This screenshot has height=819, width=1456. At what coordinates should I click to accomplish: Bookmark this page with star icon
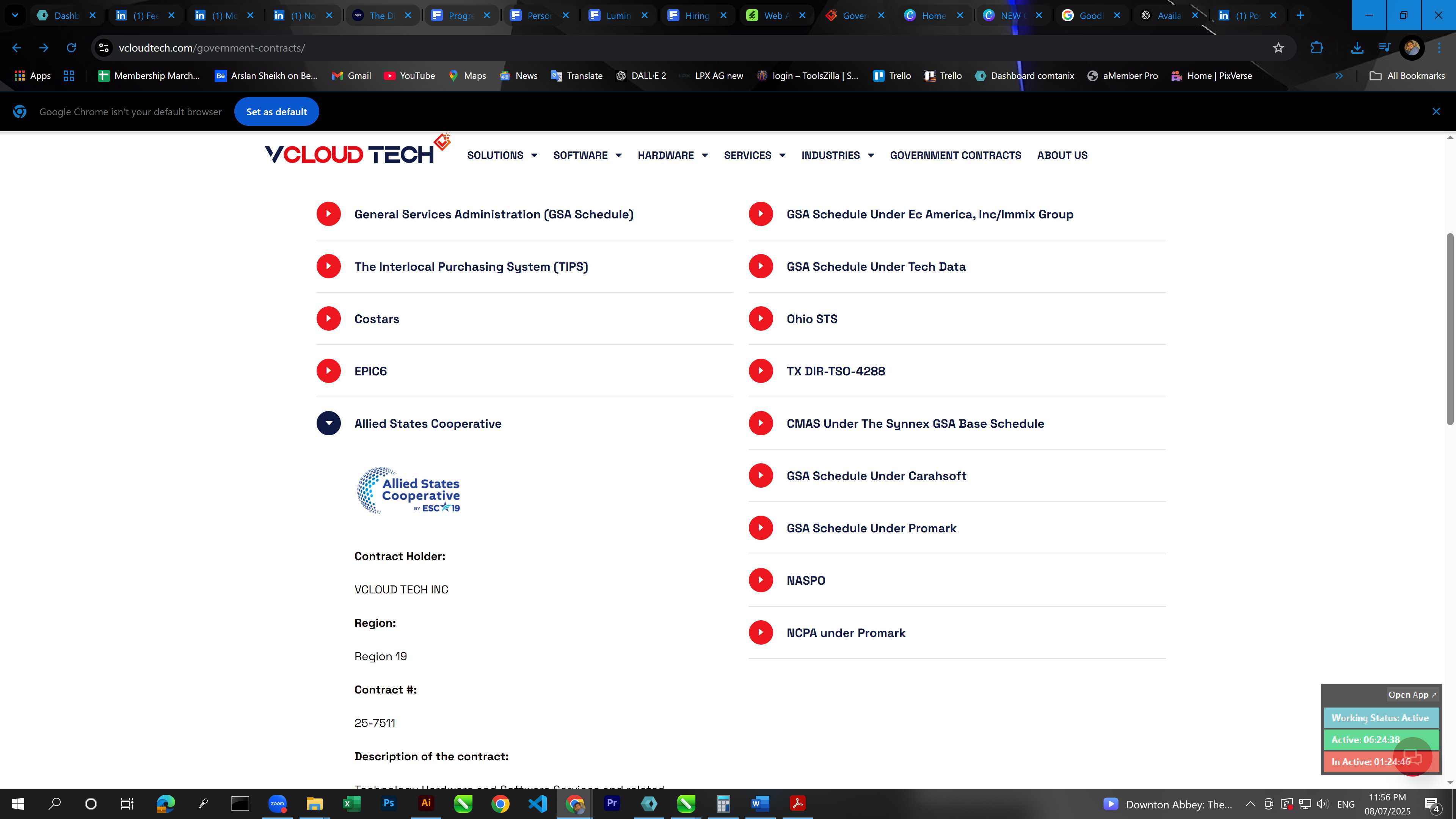pyautogui.click(x=1279, y=48)
